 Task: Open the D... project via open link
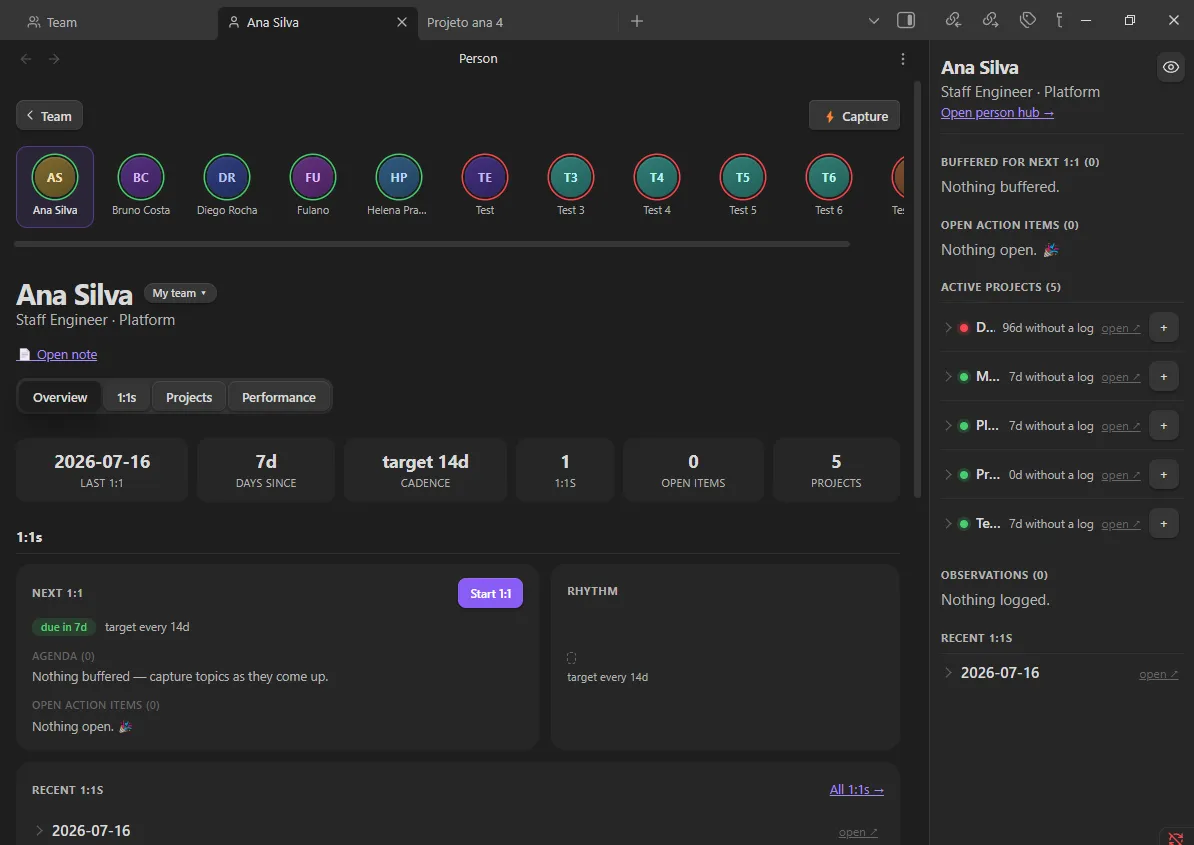coord(1121,328)
